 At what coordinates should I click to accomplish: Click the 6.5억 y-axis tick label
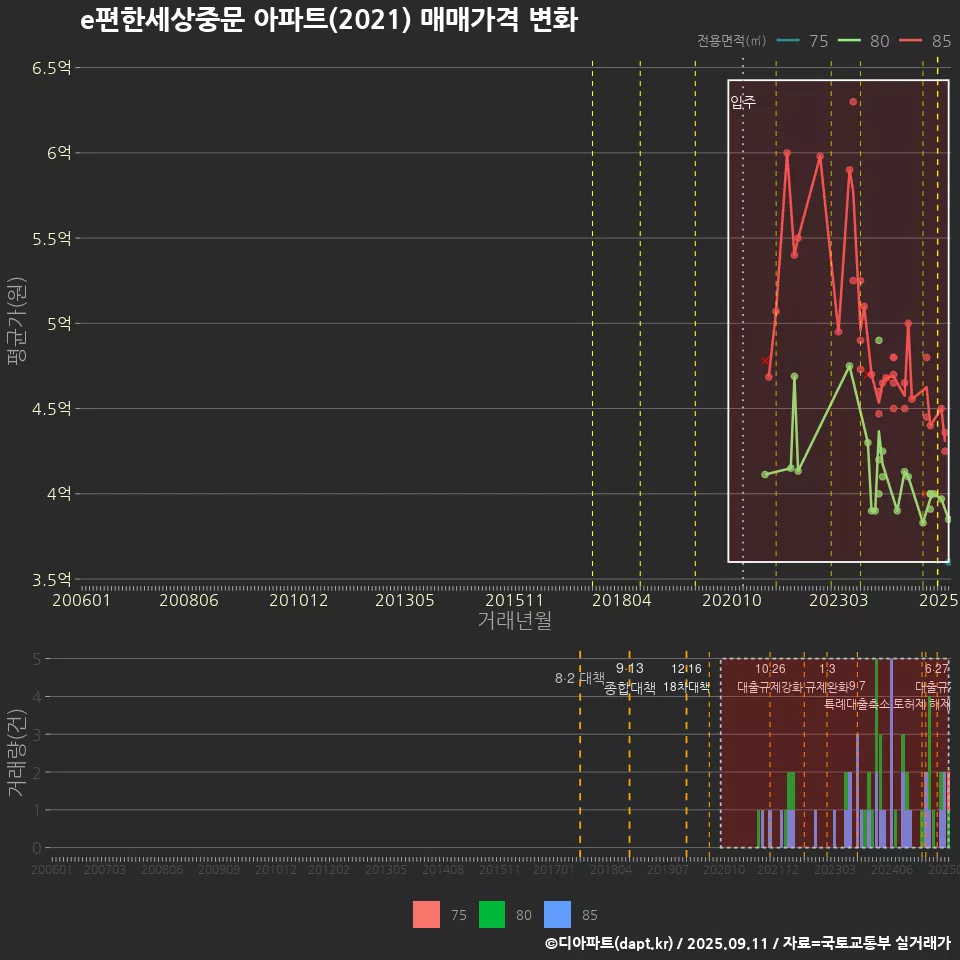coord(51,68)
